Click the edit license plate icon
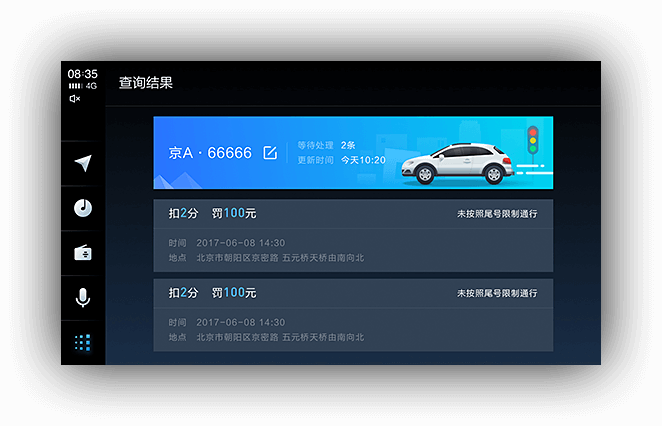662x426 pixels. point(270,153)
